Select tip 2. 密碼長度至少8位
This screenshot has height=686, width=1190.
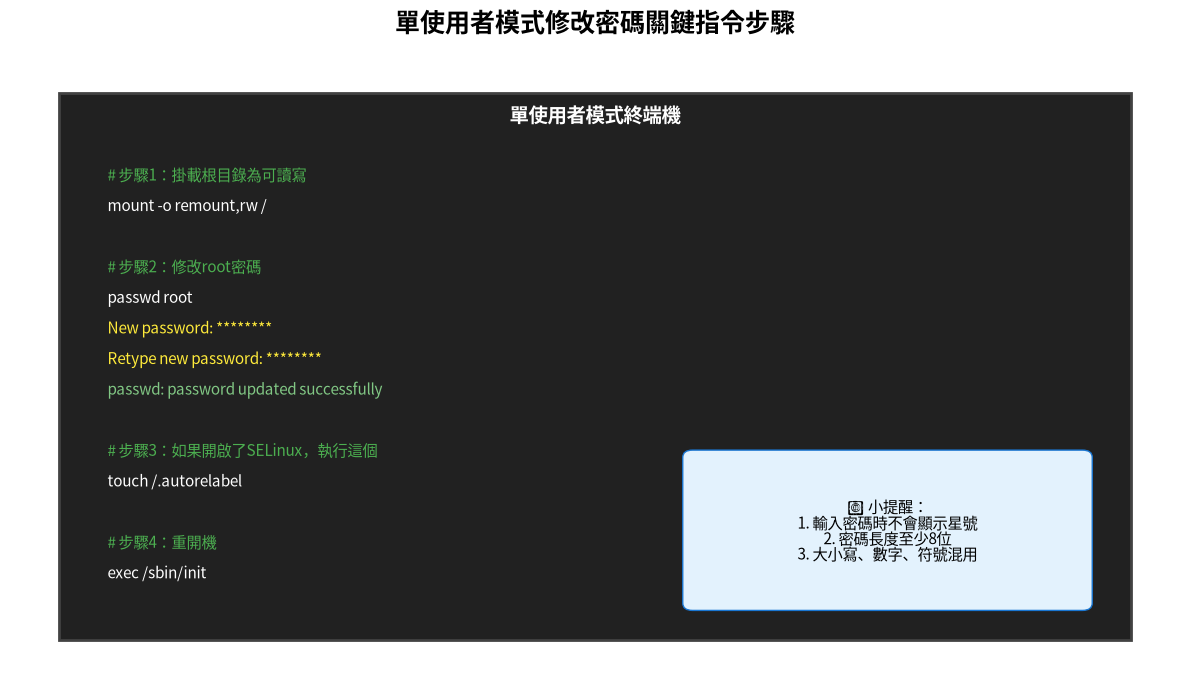[887, 539]
